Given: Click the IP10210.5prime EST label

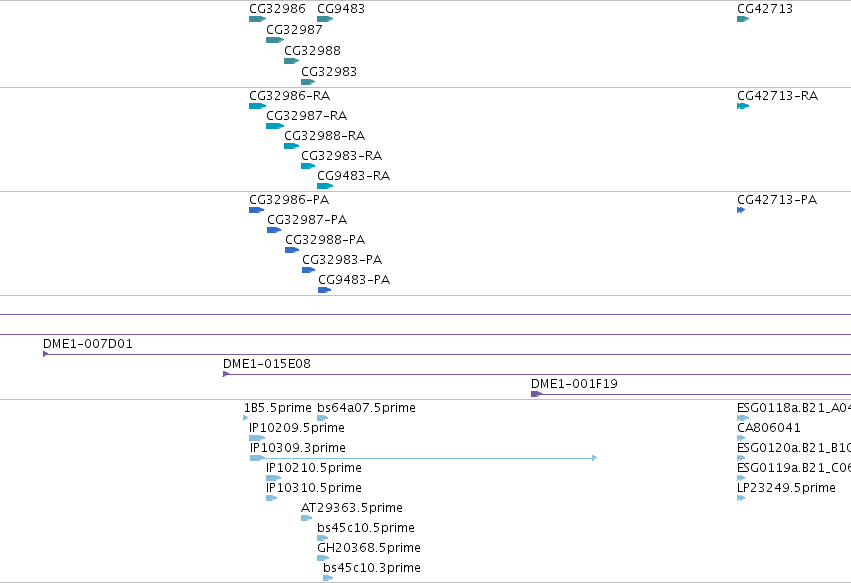Looking at the screenshot, I should [x=314, y=468].
